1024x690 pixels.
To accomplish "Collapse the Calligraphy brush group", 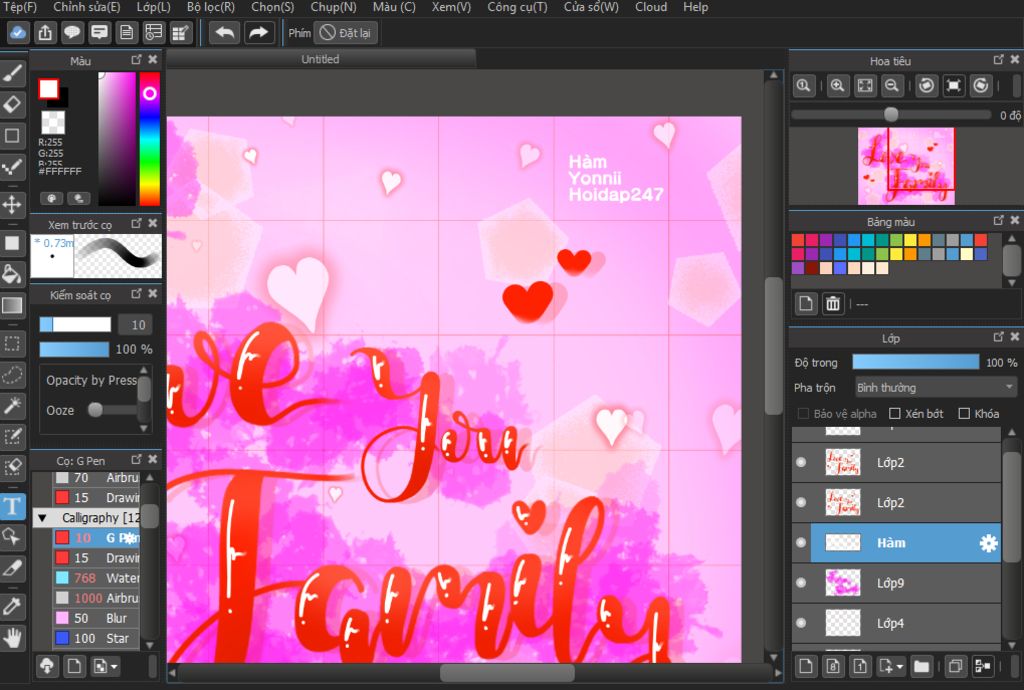I will click(42, 518).
